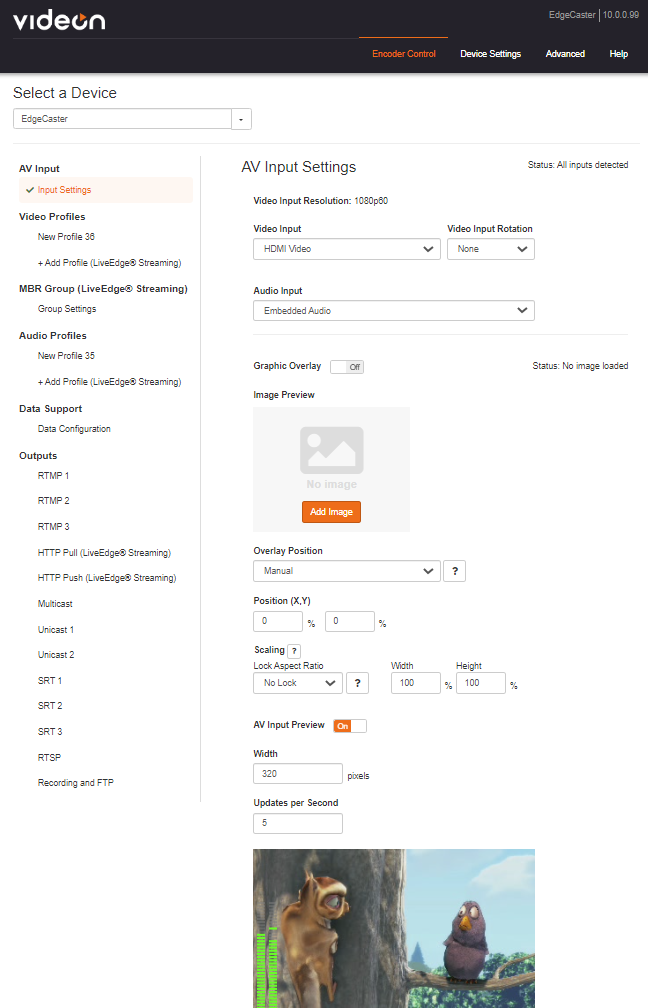Change the Video Input Rotation dropdown
Viewport: 648px width, 1008px height.
click(x=490, y=248)
